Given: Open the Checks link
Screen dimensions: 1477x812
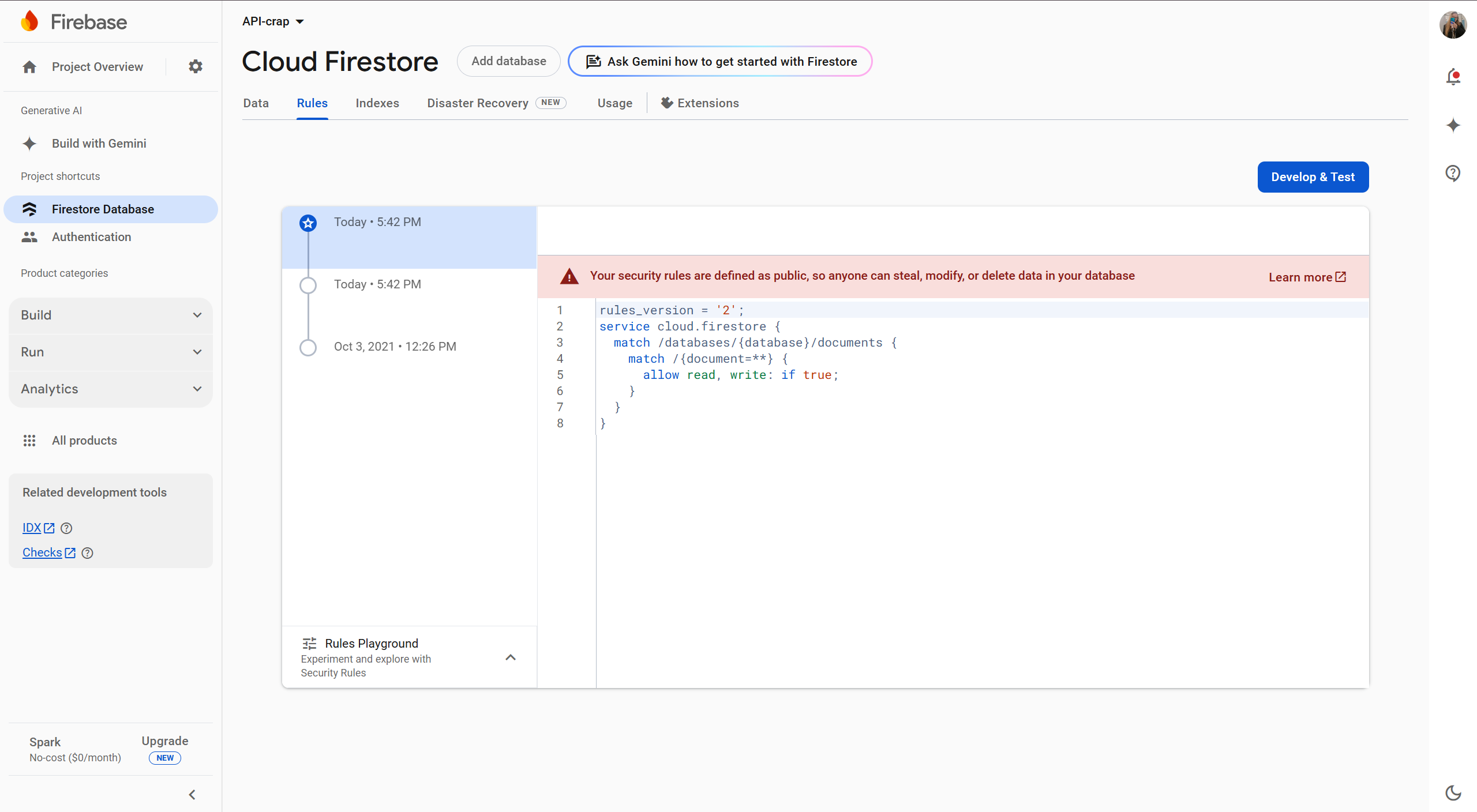Looking at the screenshot, I should point(49,552).
